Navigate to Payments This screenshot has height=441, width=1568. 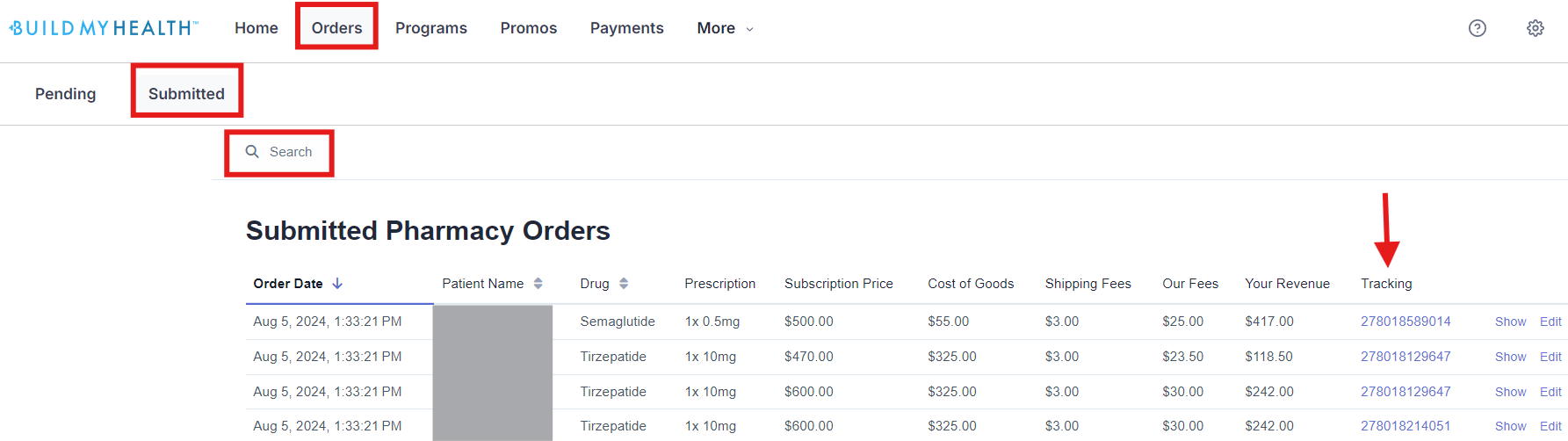pyautogui.click(x=626, y=28)
